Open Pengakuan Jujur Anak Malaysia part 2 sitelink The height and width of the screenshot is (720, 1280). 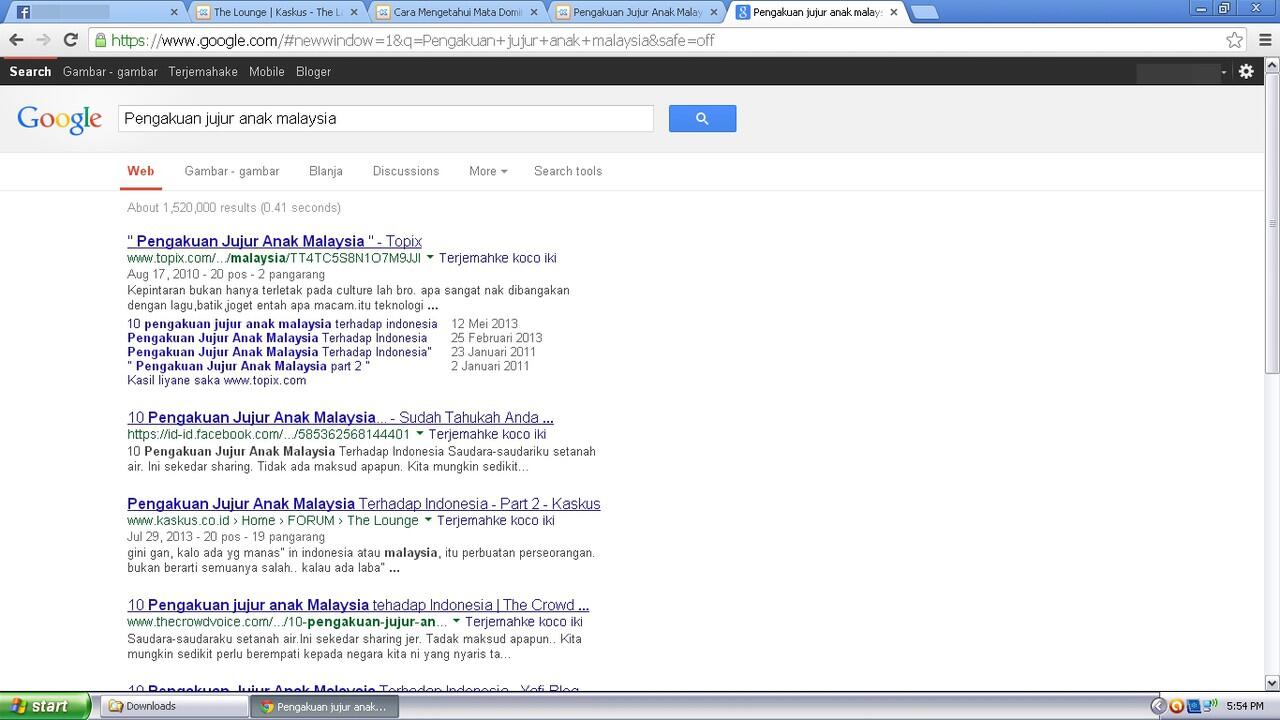coord(248,366)
